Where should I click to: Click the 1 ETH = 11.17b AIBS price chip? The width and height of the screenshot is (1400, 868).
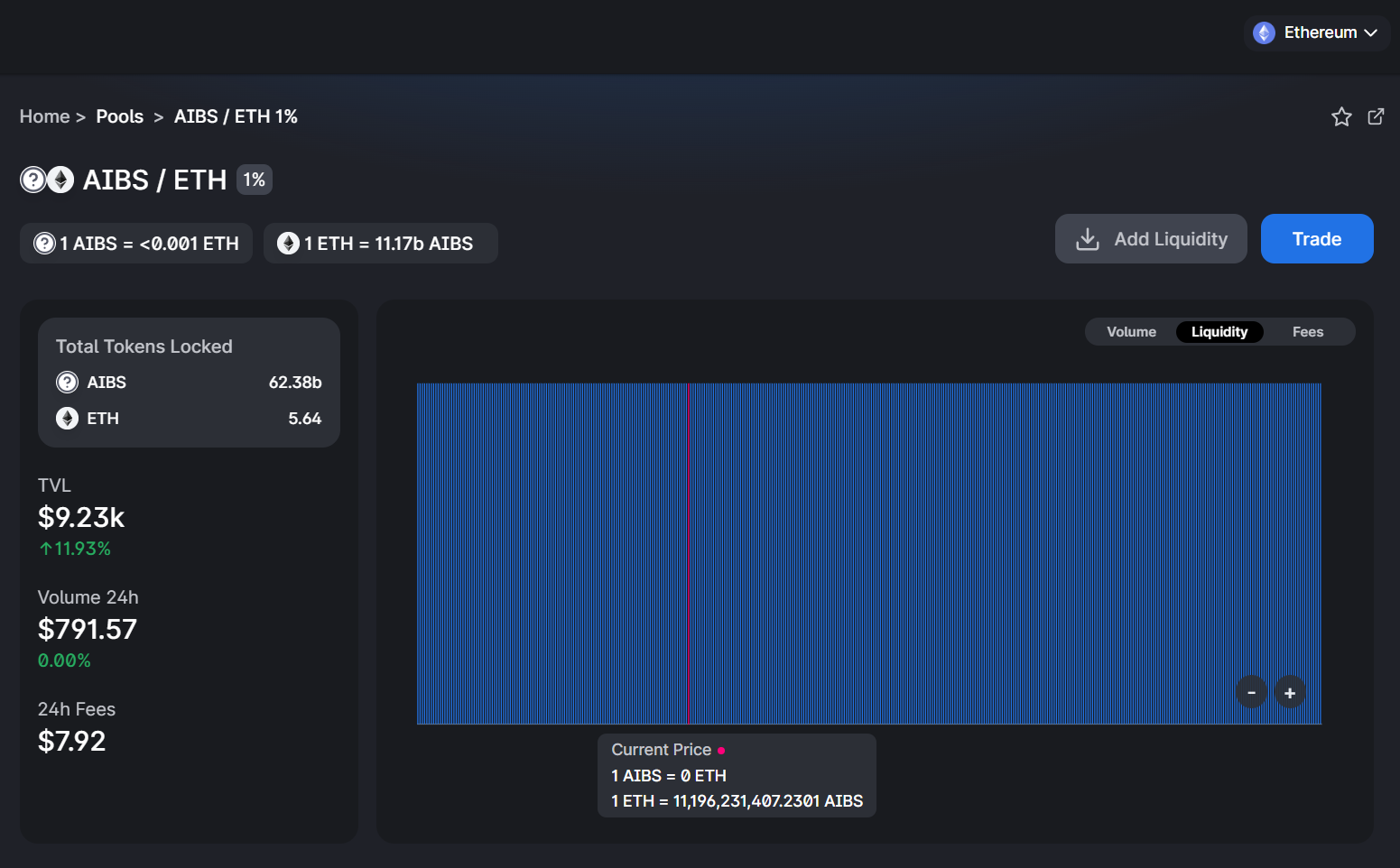click(380, 244)
